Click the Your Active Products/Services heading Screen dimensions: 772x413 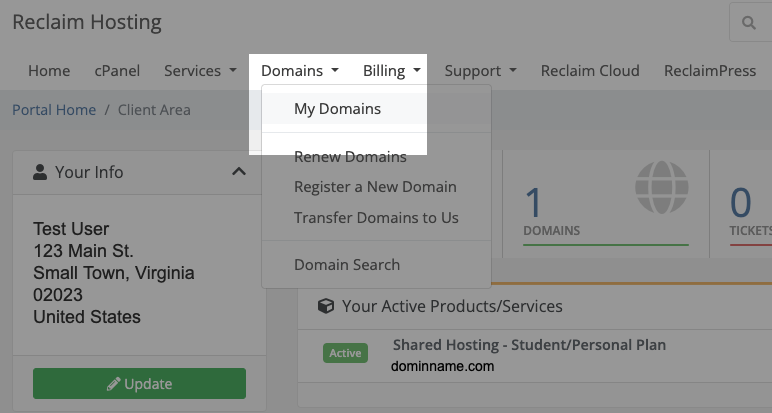tap(452, 306)
